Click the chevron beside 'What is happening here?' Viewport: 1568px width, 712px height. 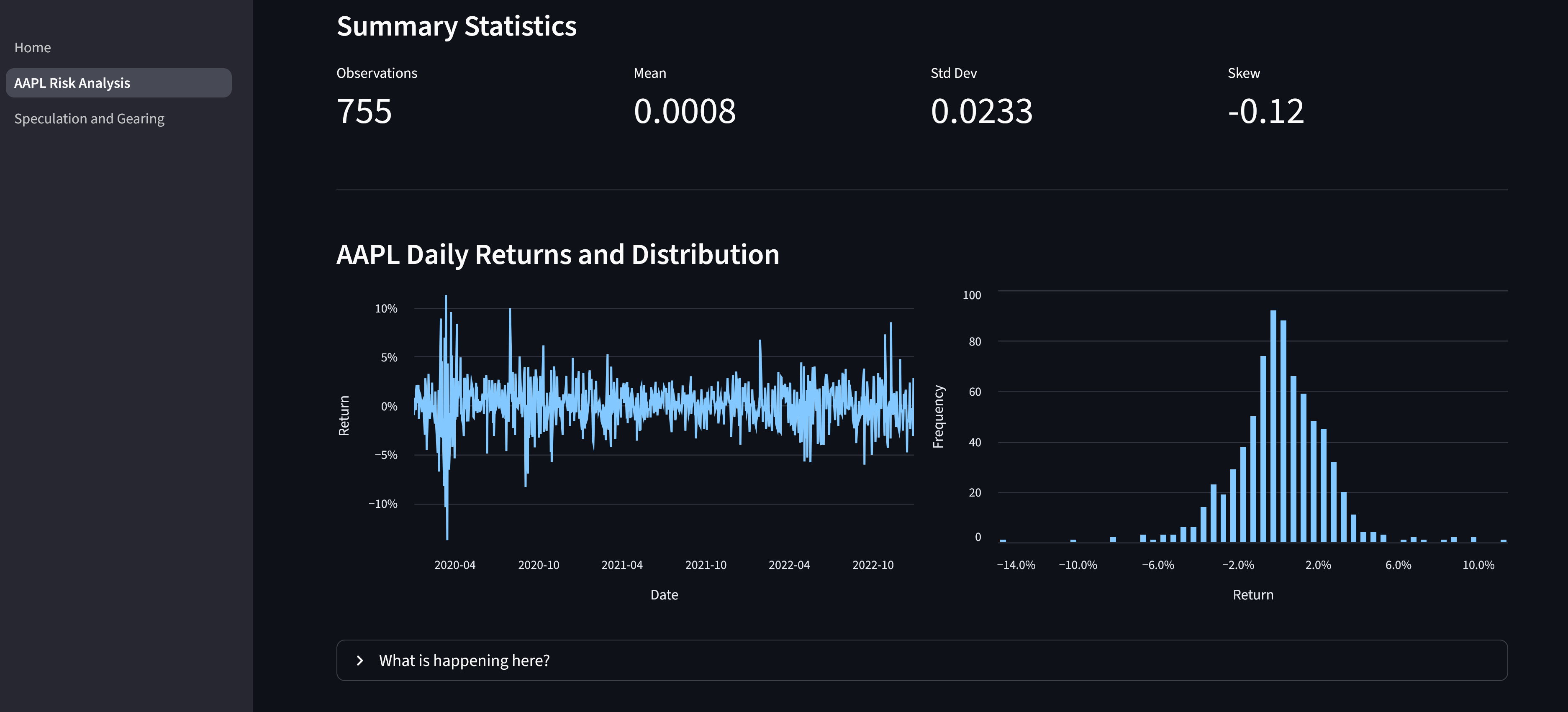click(x=360, y=660)
